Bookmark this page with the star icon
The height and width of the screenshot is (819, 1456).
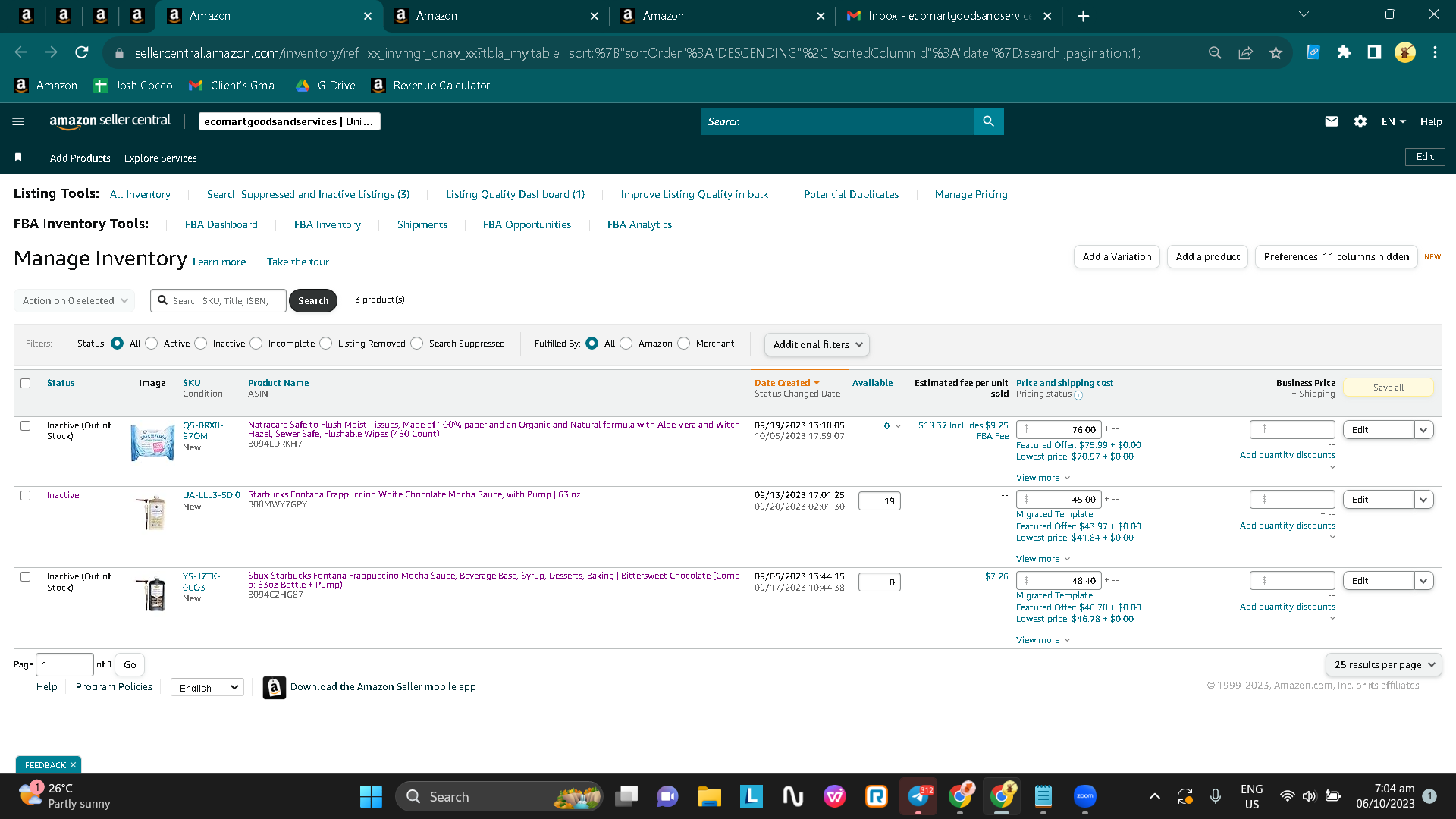1276,52
